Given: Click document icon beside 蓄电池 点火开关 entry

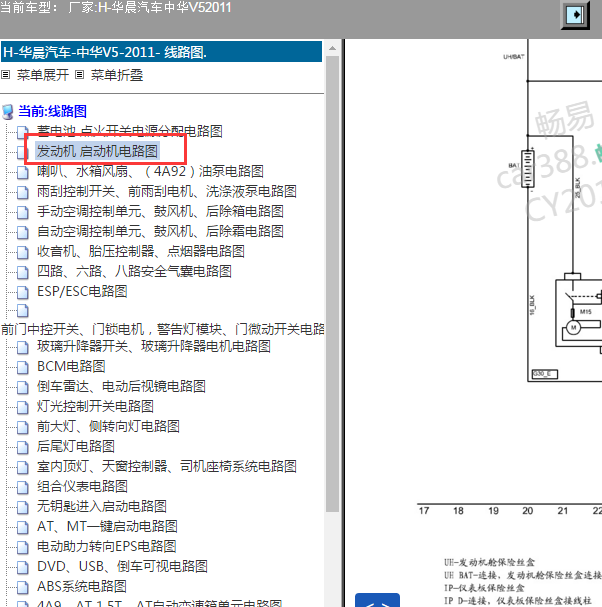Looking at the screenshot, I should coord(22,132).
